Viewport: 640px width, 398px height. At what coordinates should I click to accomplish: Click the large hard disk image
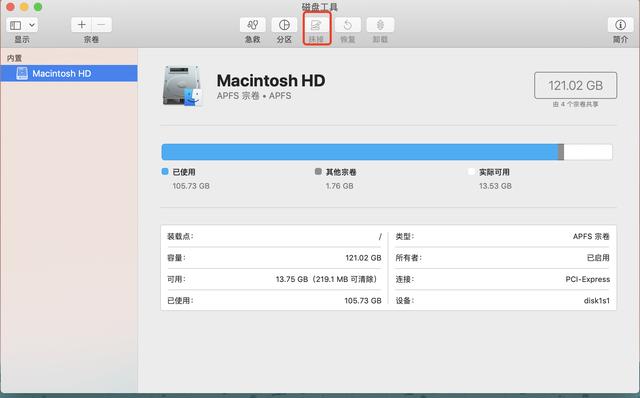pos(182,86)
